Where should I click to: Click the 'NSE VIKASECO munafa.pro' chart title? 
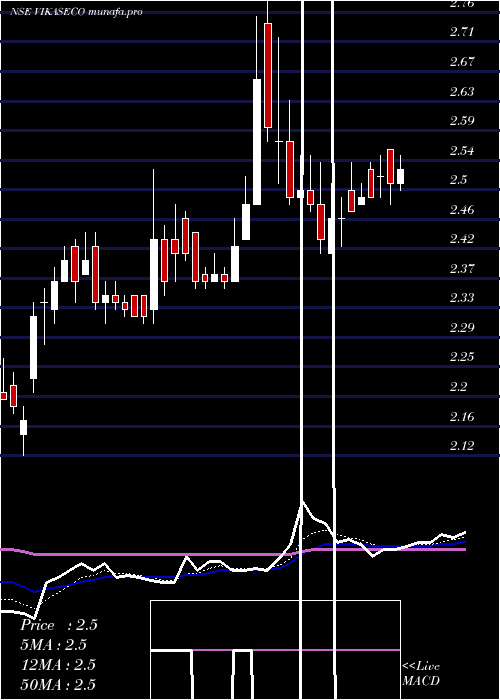[x=76, y=12]
